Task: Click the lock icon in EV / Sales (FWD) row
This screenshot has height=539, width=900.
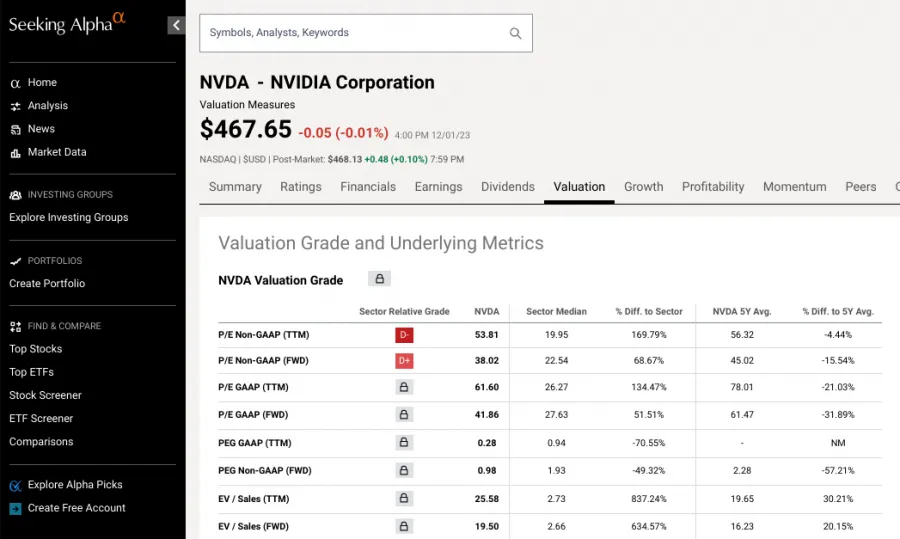Action: coord(404,526)
